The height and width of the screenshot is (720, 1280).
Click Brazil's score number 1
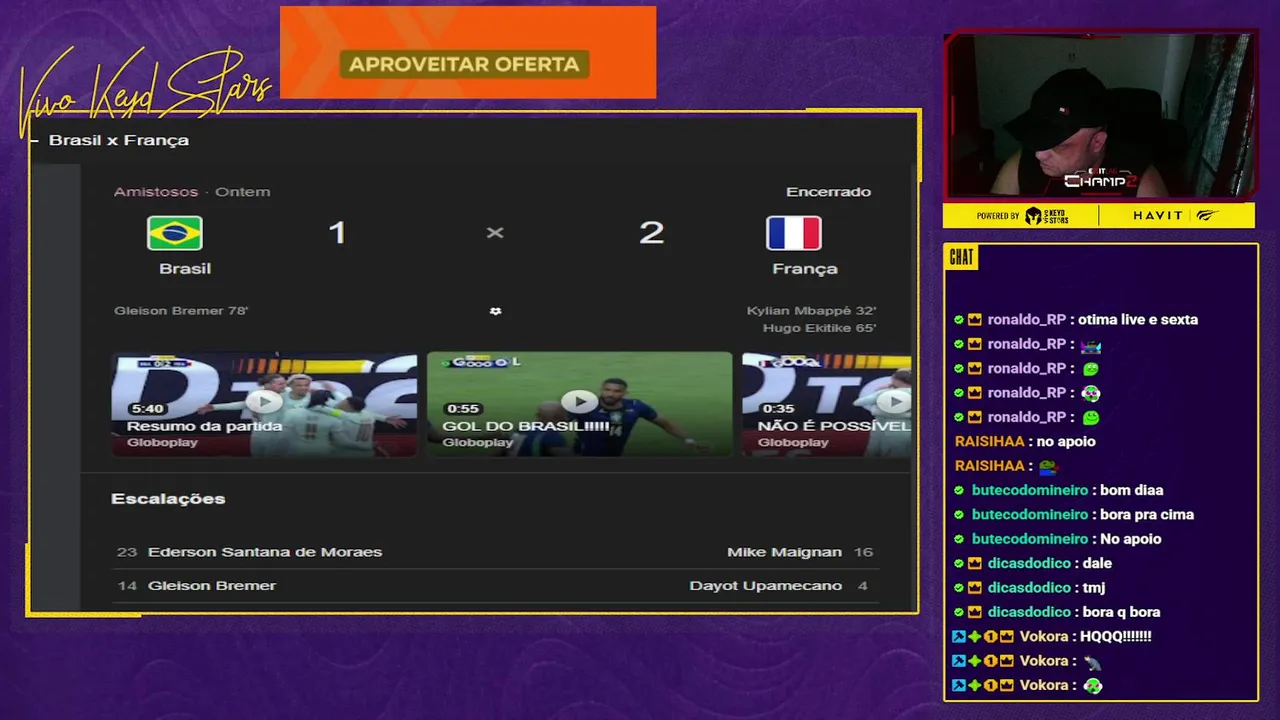click(x=337, y=233)
